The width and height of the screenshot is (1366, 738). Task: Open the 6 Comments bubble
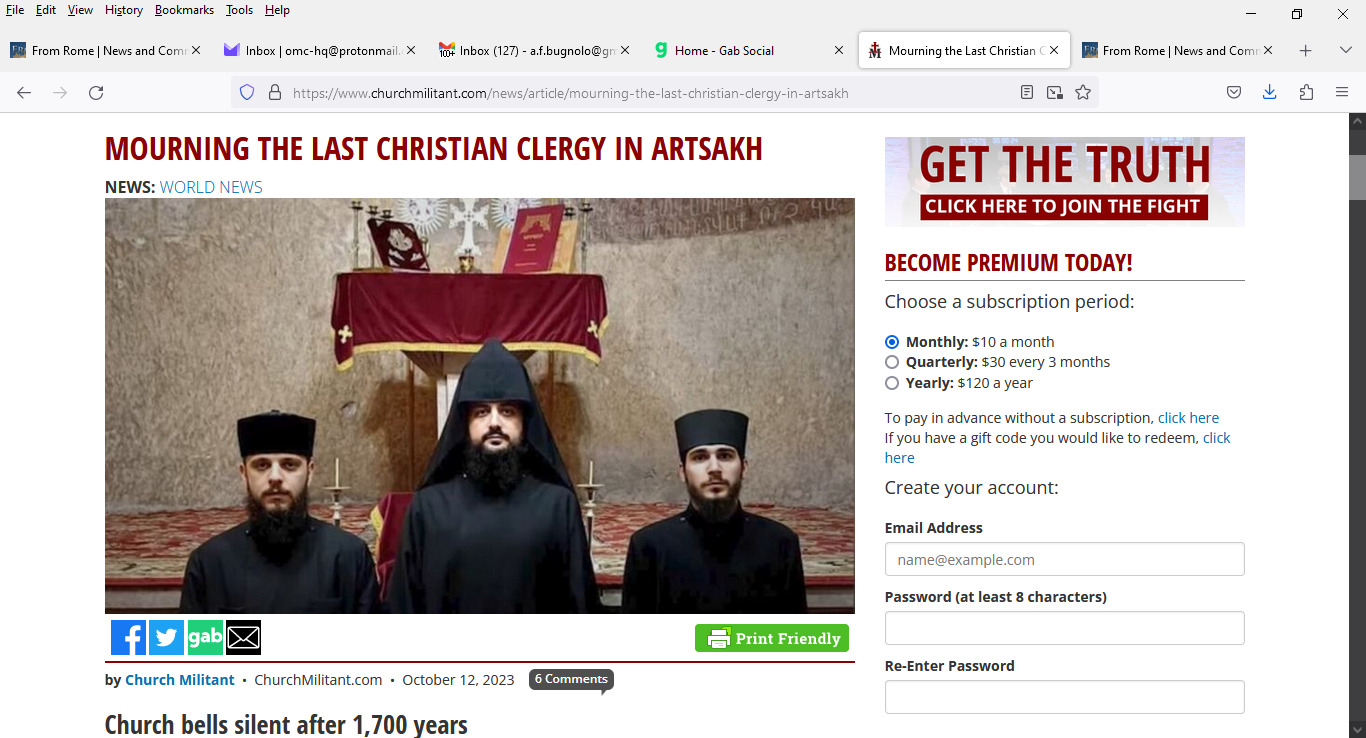point(571,680)
